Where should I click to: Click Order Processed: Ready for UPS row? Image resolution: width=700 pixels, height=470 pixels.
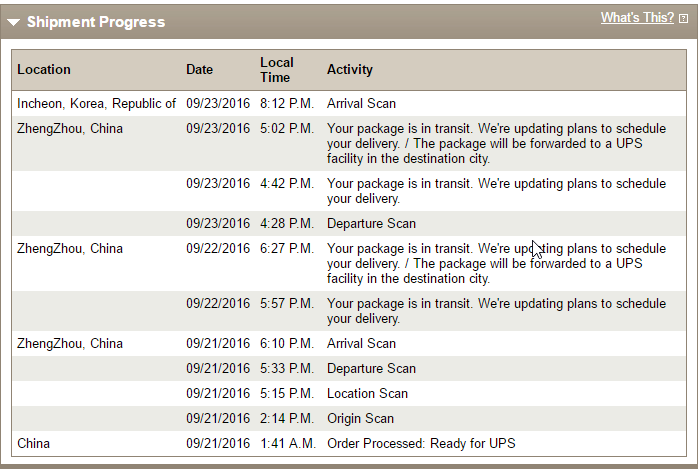click(x=349, y=444)
